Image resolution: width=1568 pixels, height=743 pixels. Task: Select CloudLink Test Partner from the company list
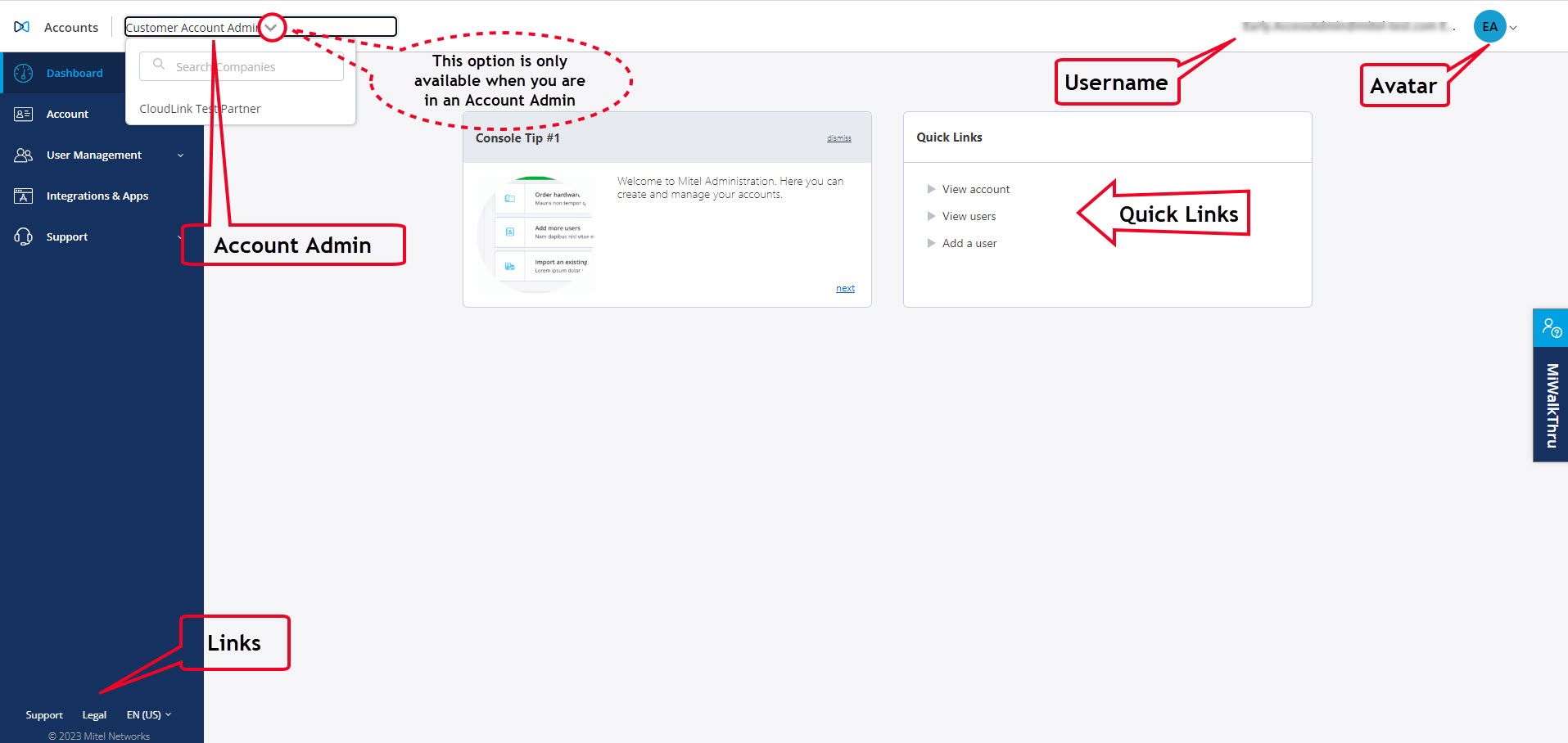(x=200, y=108)
